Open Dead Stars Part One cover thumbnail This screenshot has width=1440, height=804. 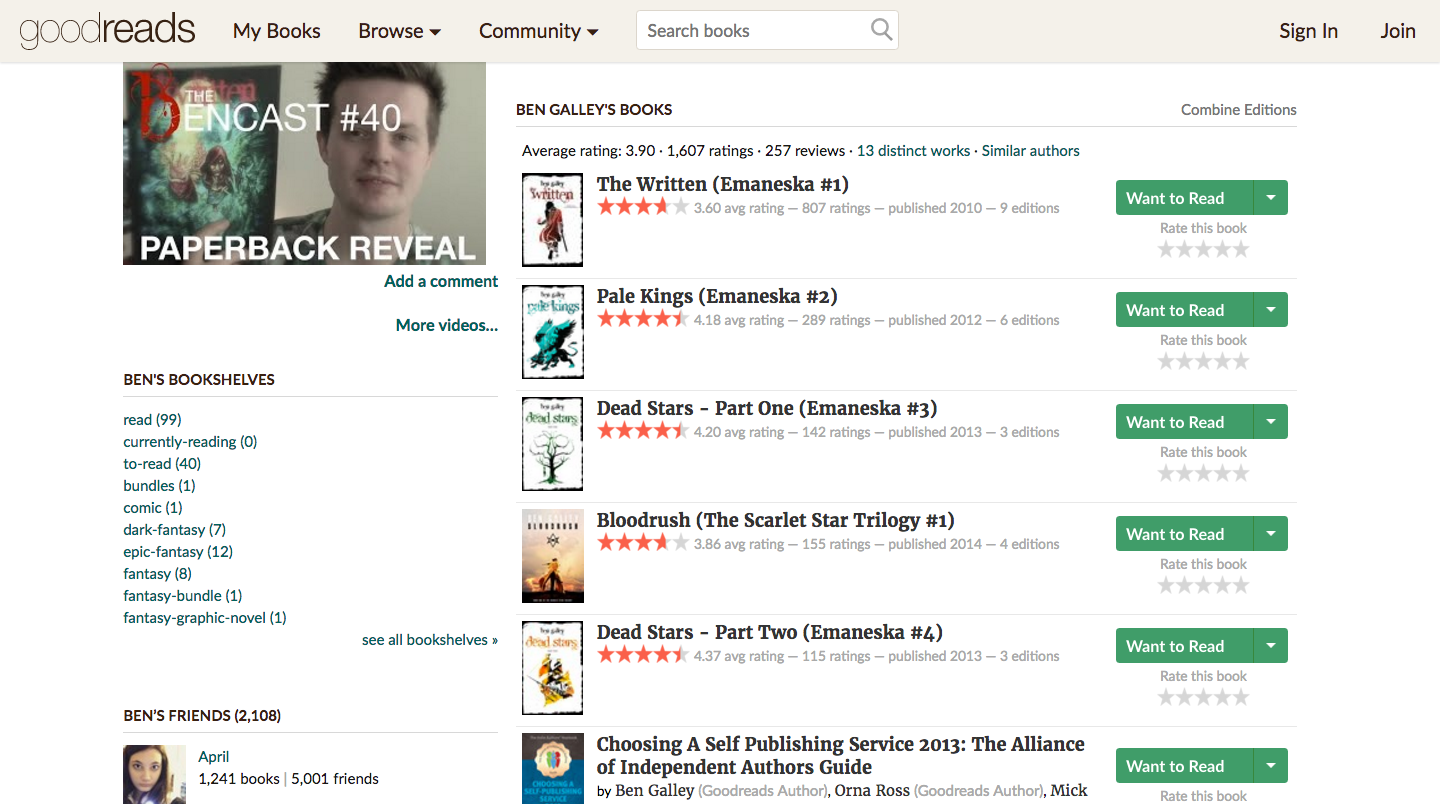pos(552,444)
